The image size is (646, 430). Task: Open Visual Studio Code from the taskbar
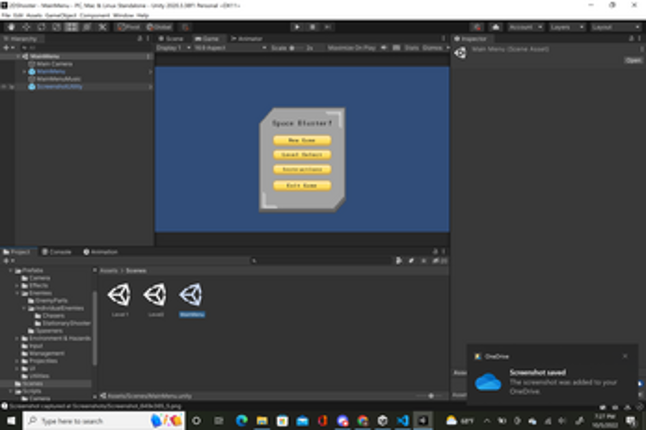point(403,421)
